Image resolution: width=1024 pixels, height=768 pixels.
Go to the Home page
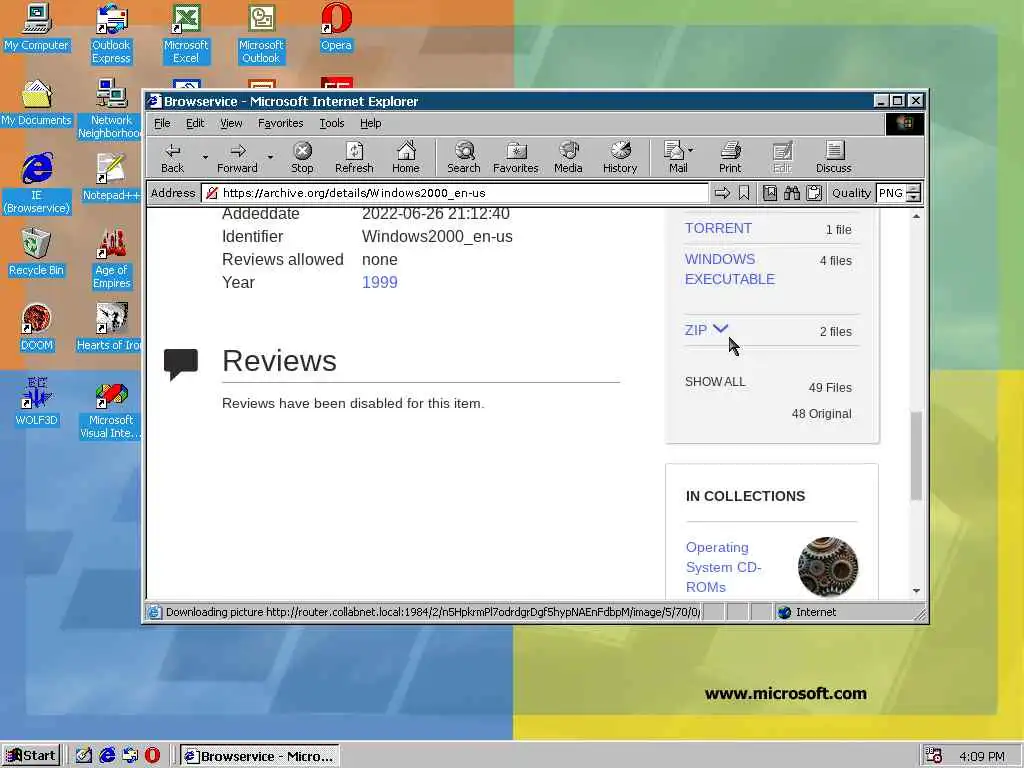(406, 158)
